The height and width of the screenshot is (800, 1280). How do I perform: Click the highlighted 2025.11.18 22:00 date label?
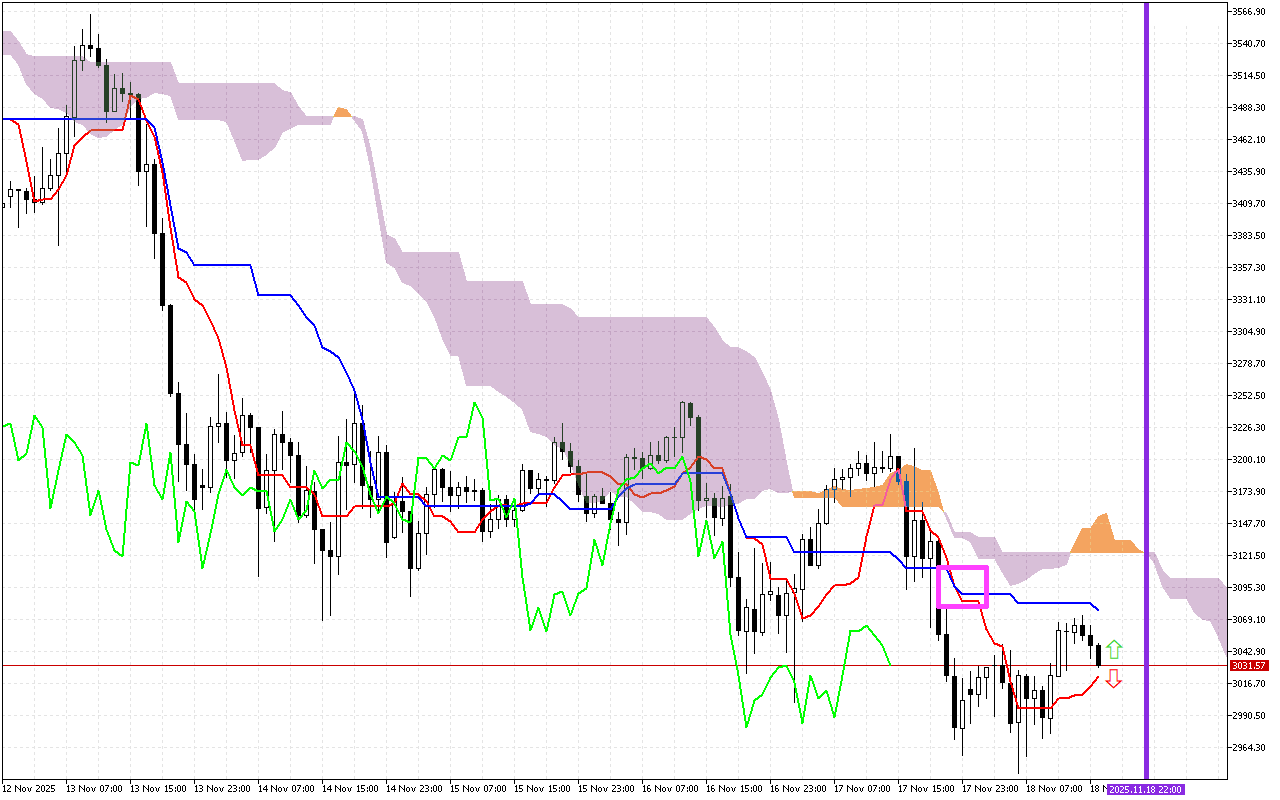tap(1147, 789)
